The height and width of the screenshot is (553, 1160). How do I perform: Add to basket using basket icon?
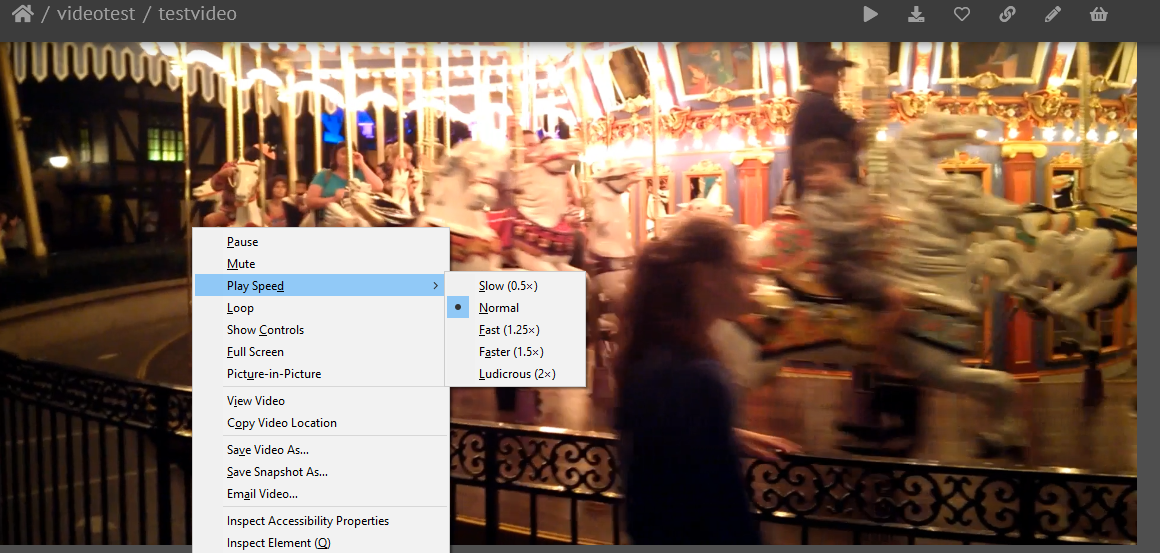[x=1099, y=14]
